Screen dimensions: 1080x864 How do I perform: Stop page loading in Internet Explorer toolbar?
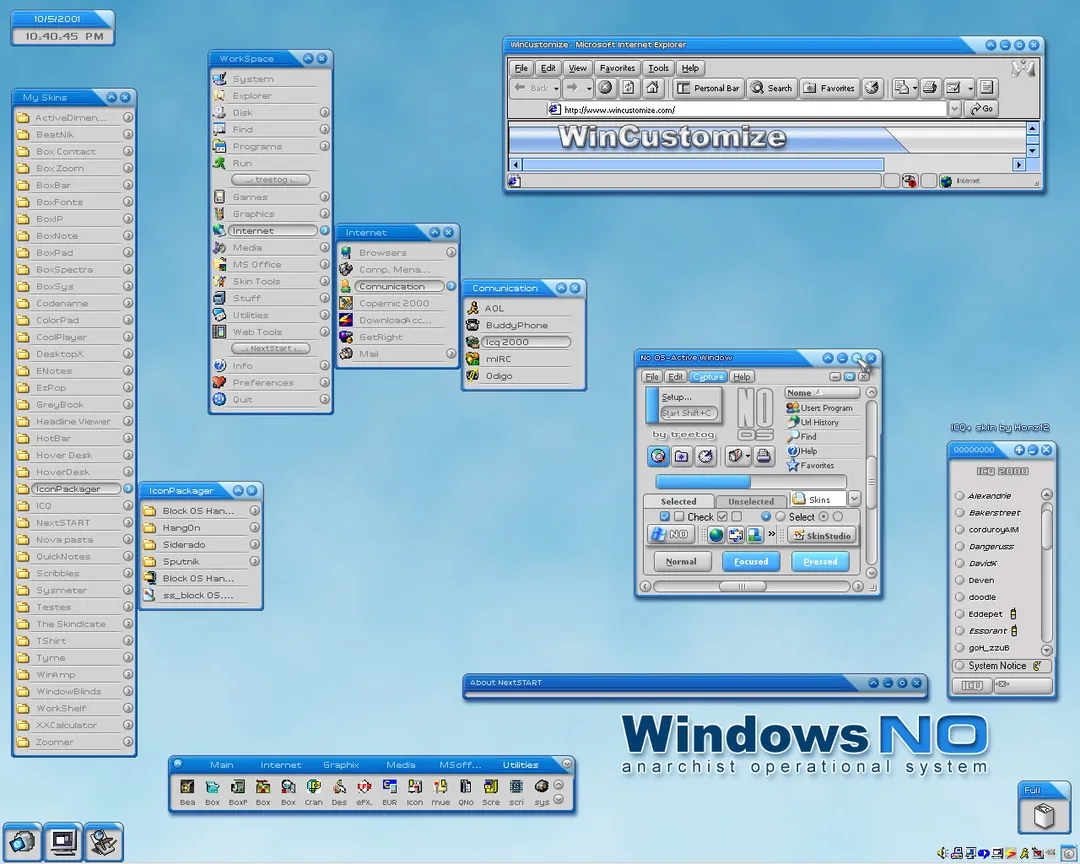[605, 88]
